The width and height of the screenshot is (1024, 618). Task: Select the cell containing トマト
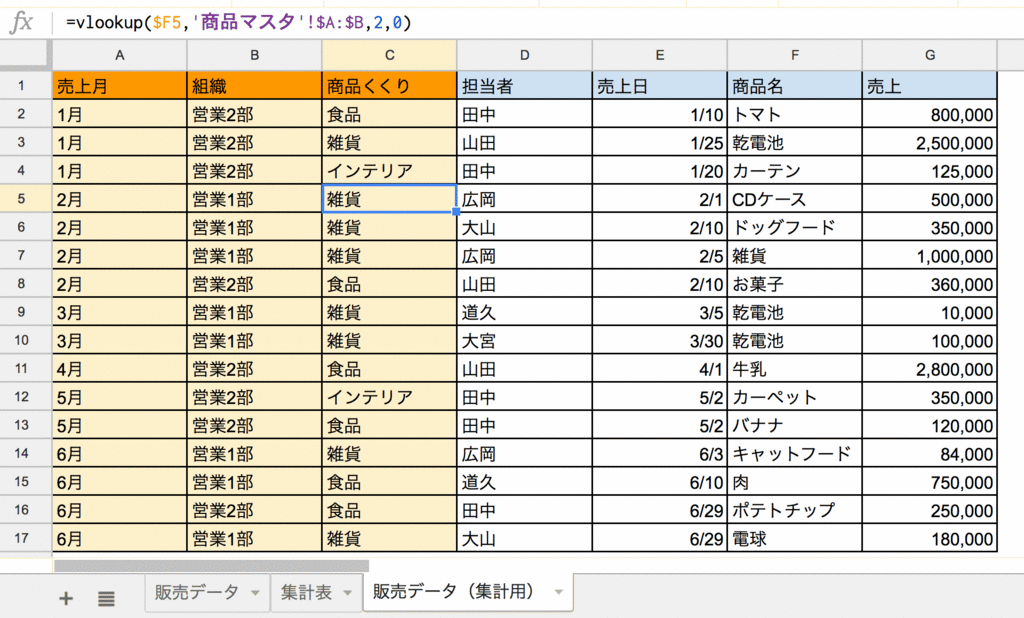coord(793,114)
